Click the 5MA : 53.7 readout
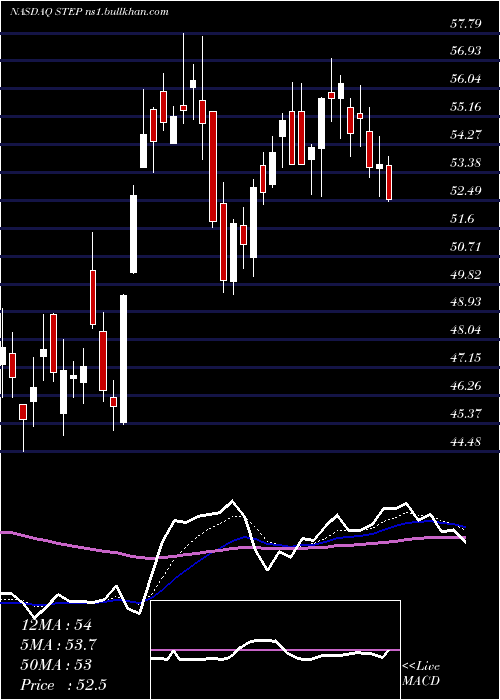This screenshot has height=700, width=500. (x=59, y=645)
